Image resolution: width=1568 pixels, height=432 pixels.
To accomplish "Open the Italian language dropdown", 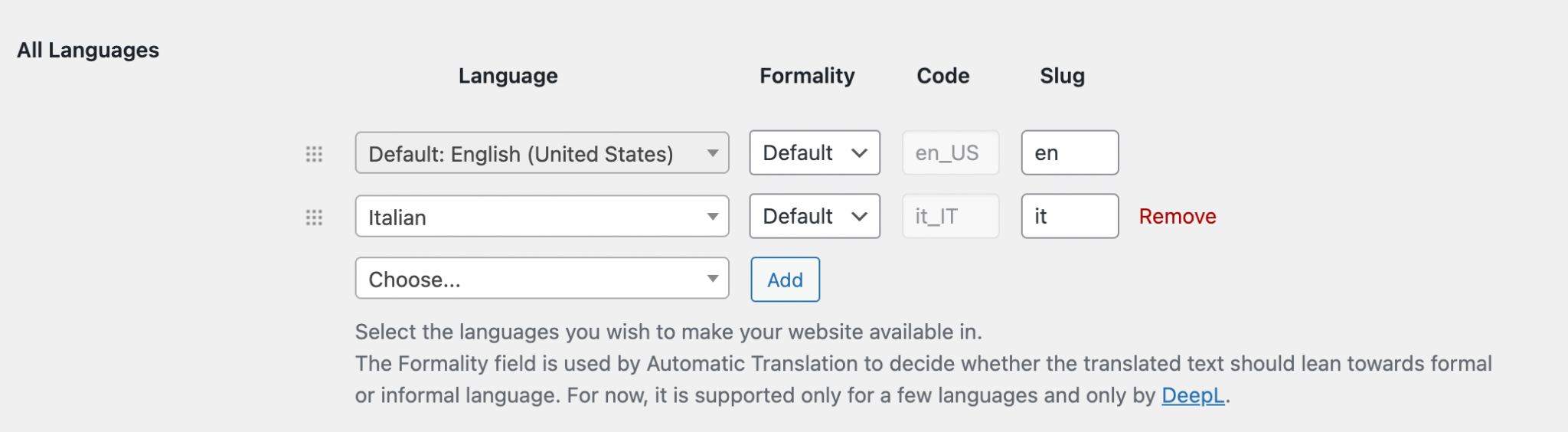I will click(542, 217).
